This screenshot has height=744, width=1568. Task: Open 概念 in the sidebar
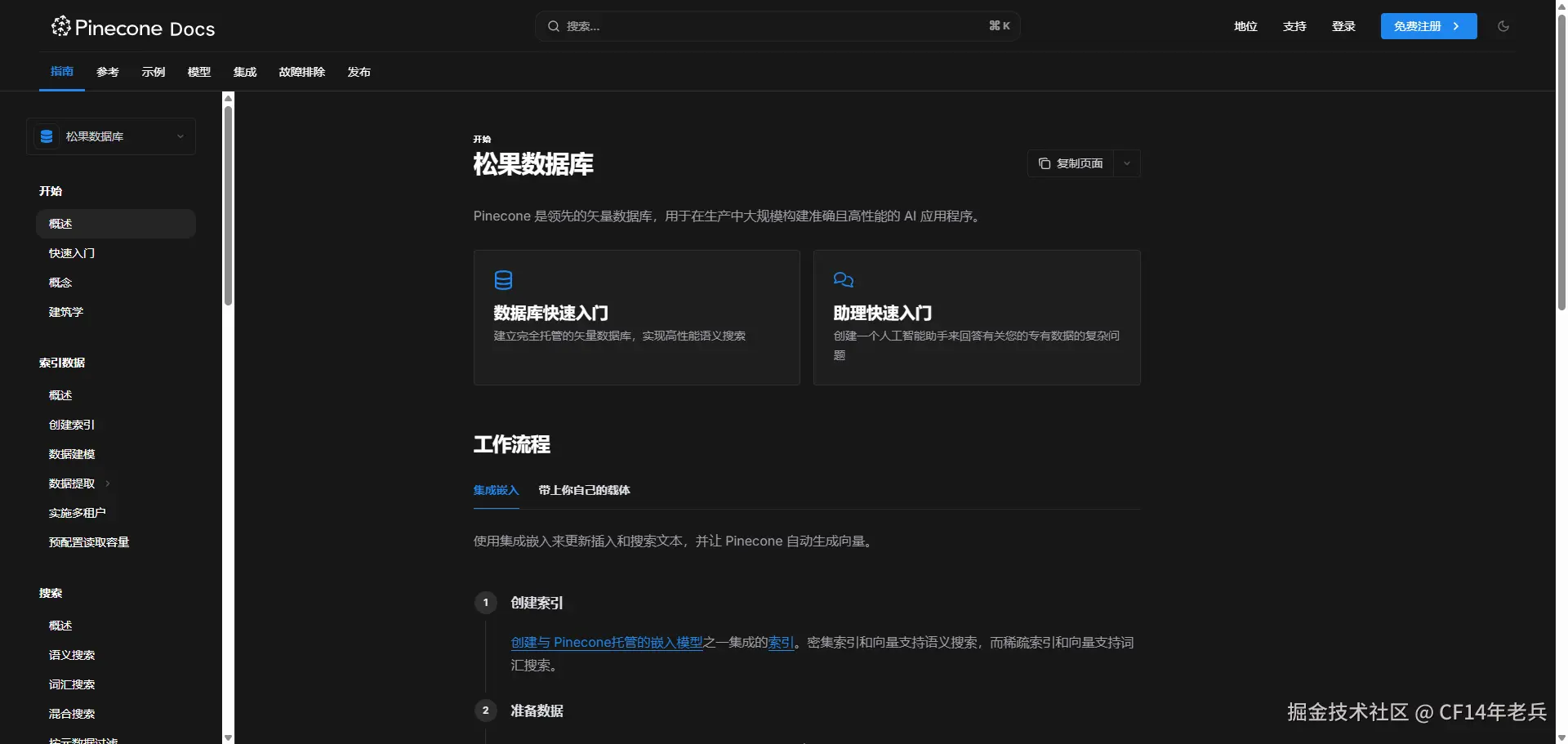coord(116,283)
